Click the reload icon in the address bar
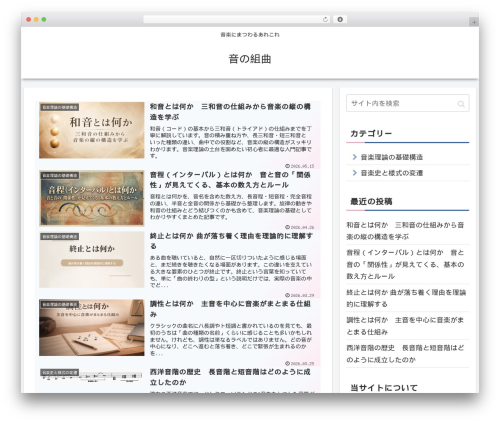The image size is (500, 423). pyautogui.click(x=325, y=19)
